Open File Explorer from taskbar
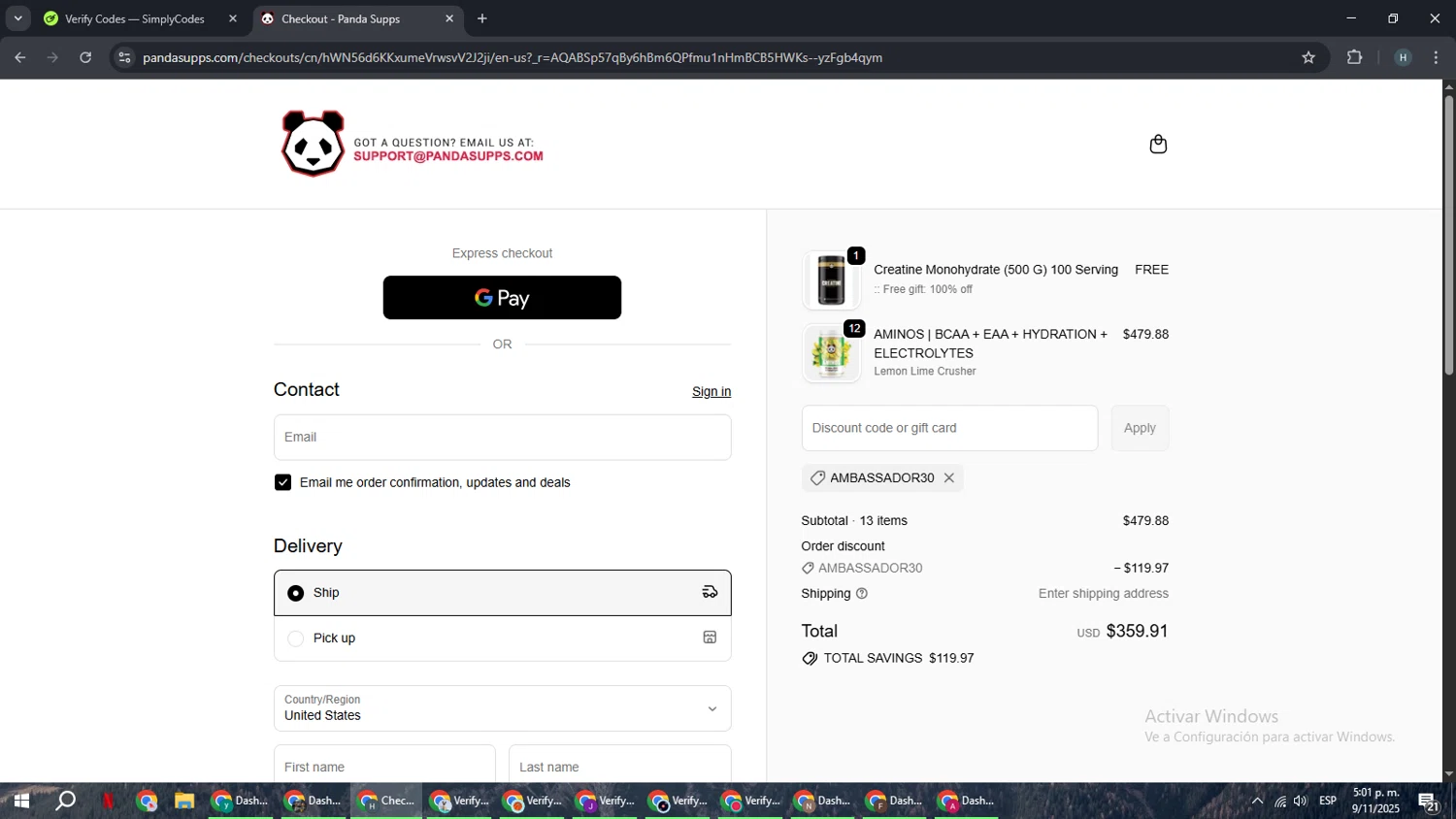 tap(184, 802)
